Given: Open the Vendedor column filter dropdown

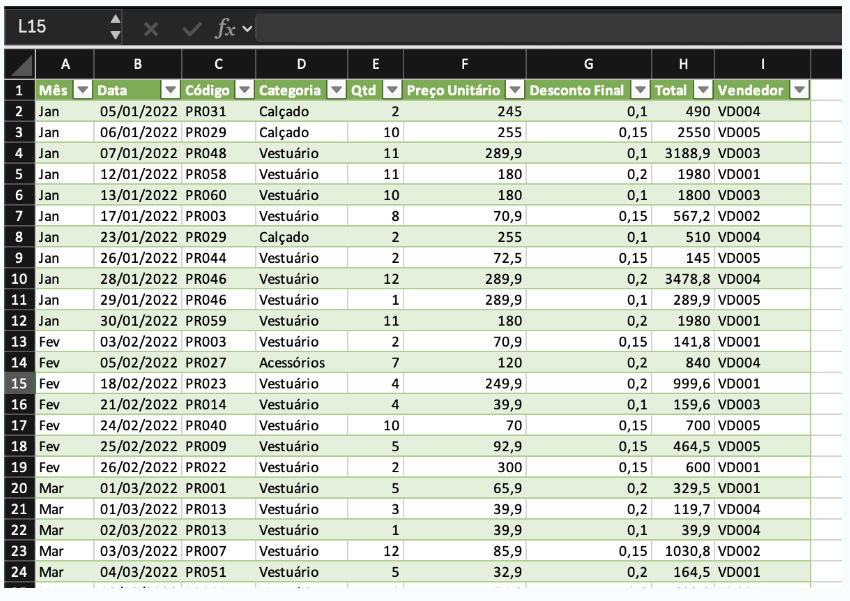Looking at the screenshot, I should click(x=800, y=90).
